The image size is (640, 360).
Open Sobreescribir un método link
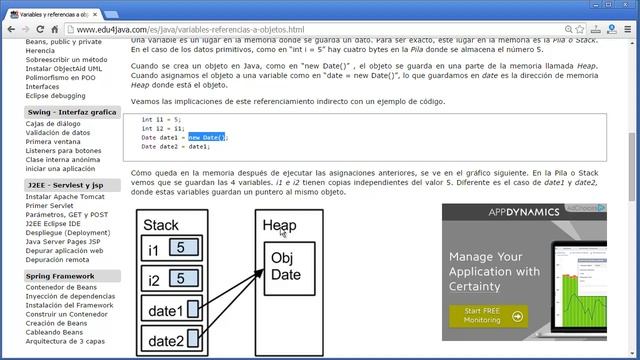(67, 60)
